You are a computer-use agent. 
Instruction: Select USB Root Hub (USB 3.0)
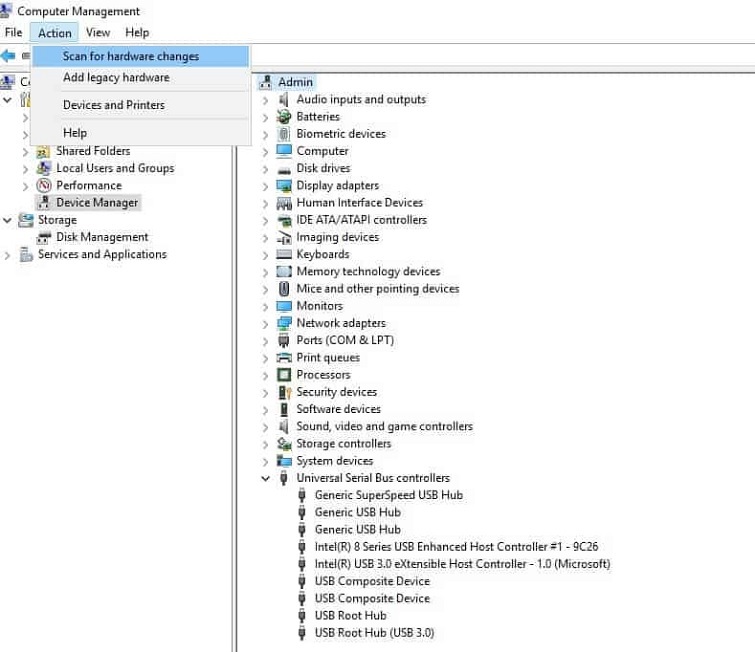pyautogui.click(x=374, y=633)
